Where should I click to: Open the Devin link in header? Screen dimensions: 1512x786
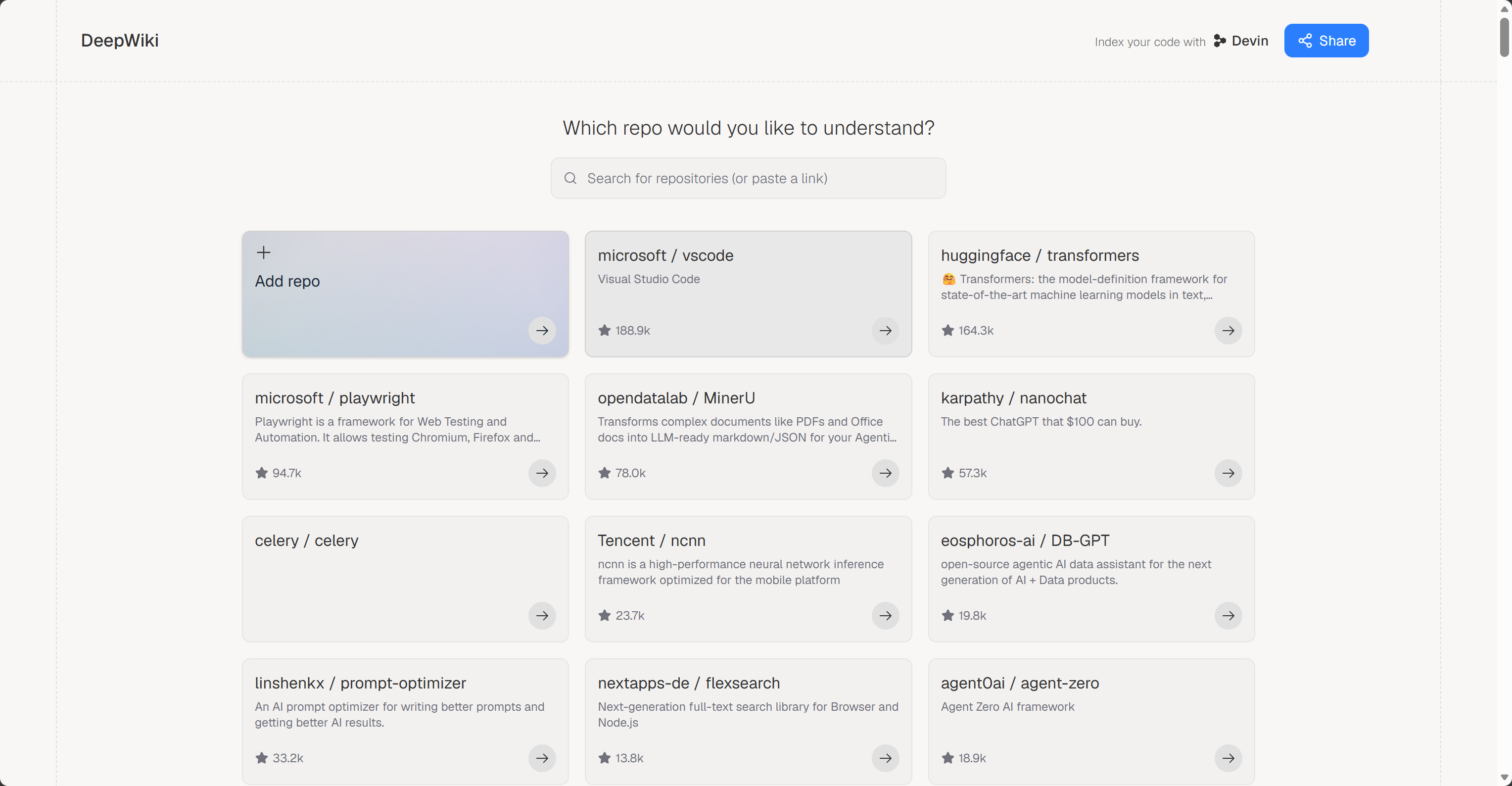[1240, 41]
